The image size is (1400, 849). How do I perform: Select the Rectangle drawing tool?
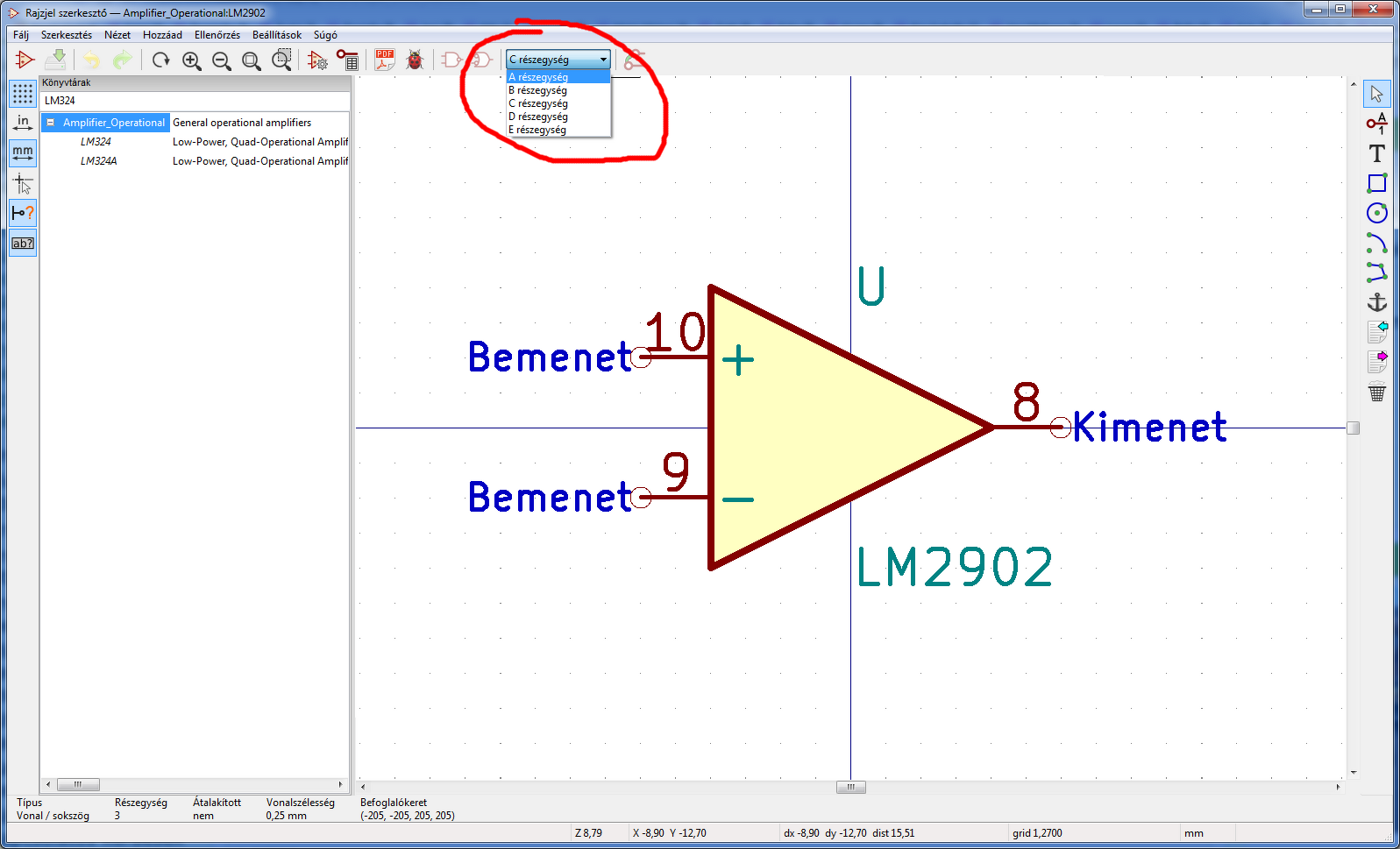[1377, 183]
